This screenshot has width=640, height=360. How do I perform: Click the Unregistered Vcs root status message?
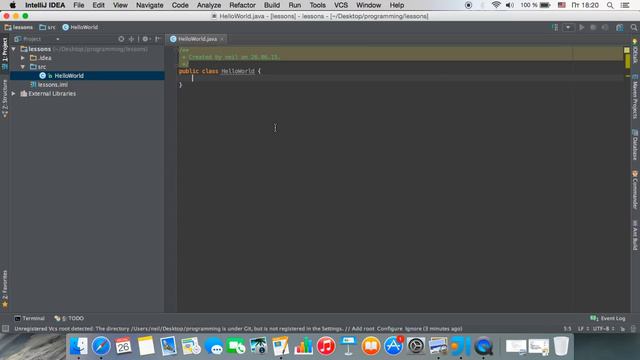point(238,329)
